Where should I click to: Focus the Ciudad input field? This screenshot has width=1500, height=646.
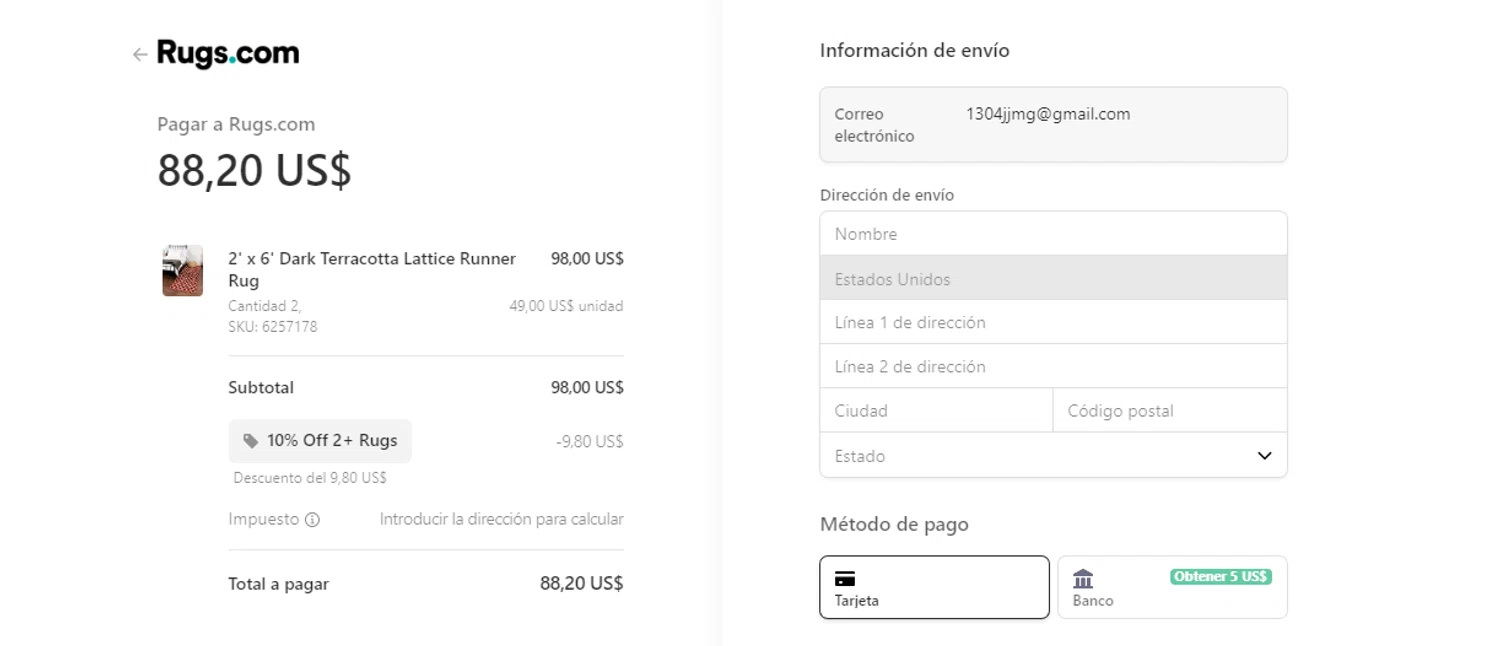click(936, 411)
